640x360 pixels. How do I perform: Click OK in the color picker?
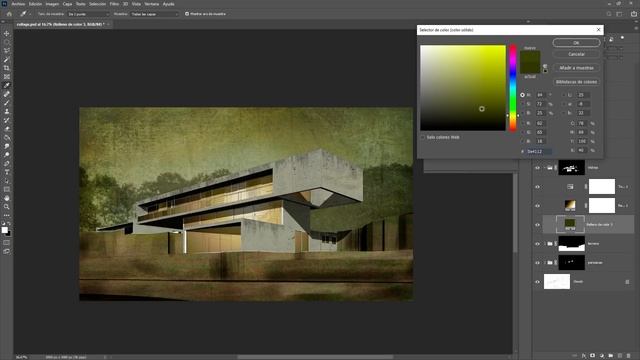point(576,42)
